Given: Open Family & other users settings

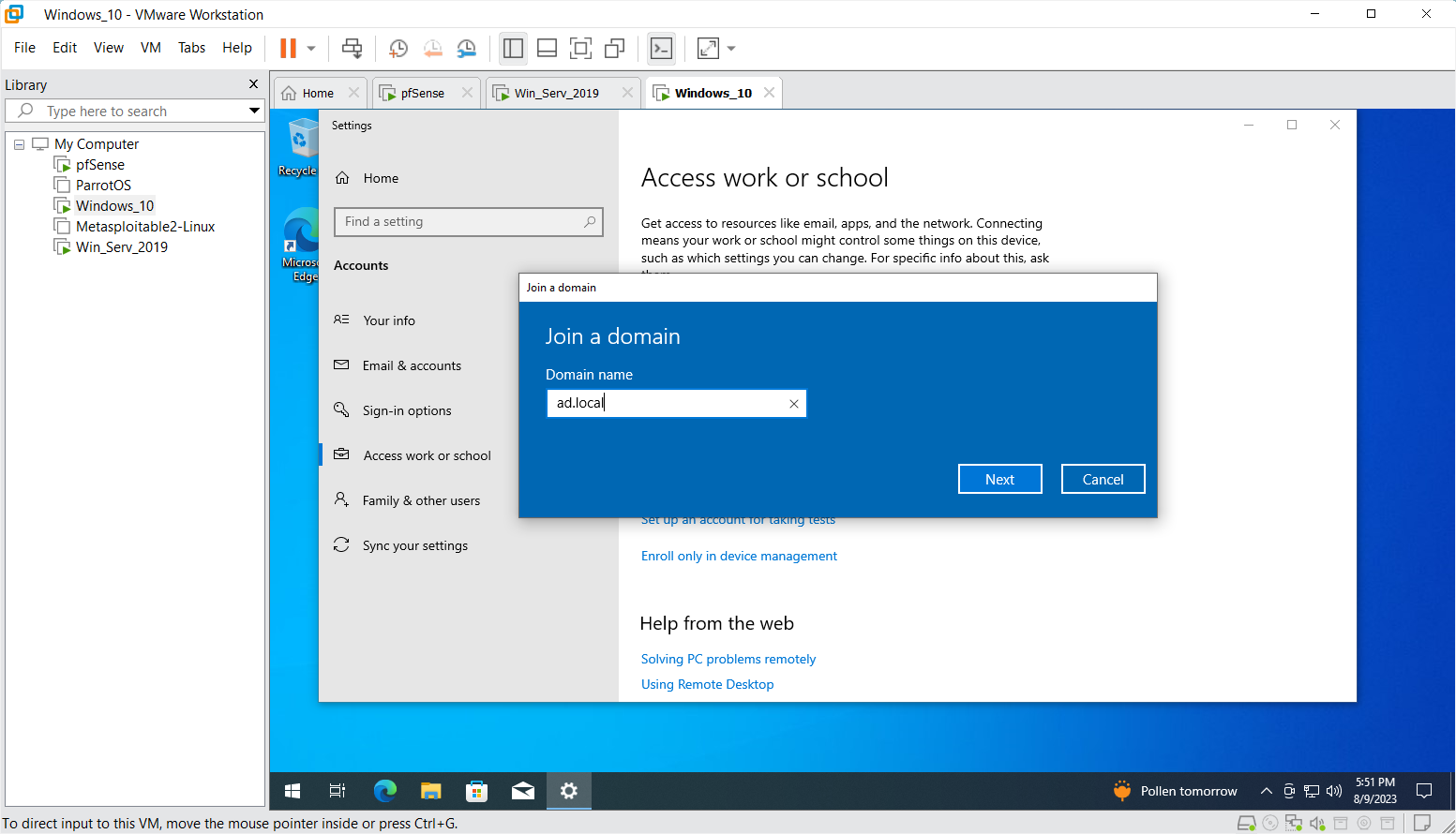Looking at the screenshot, I should 421,500.
